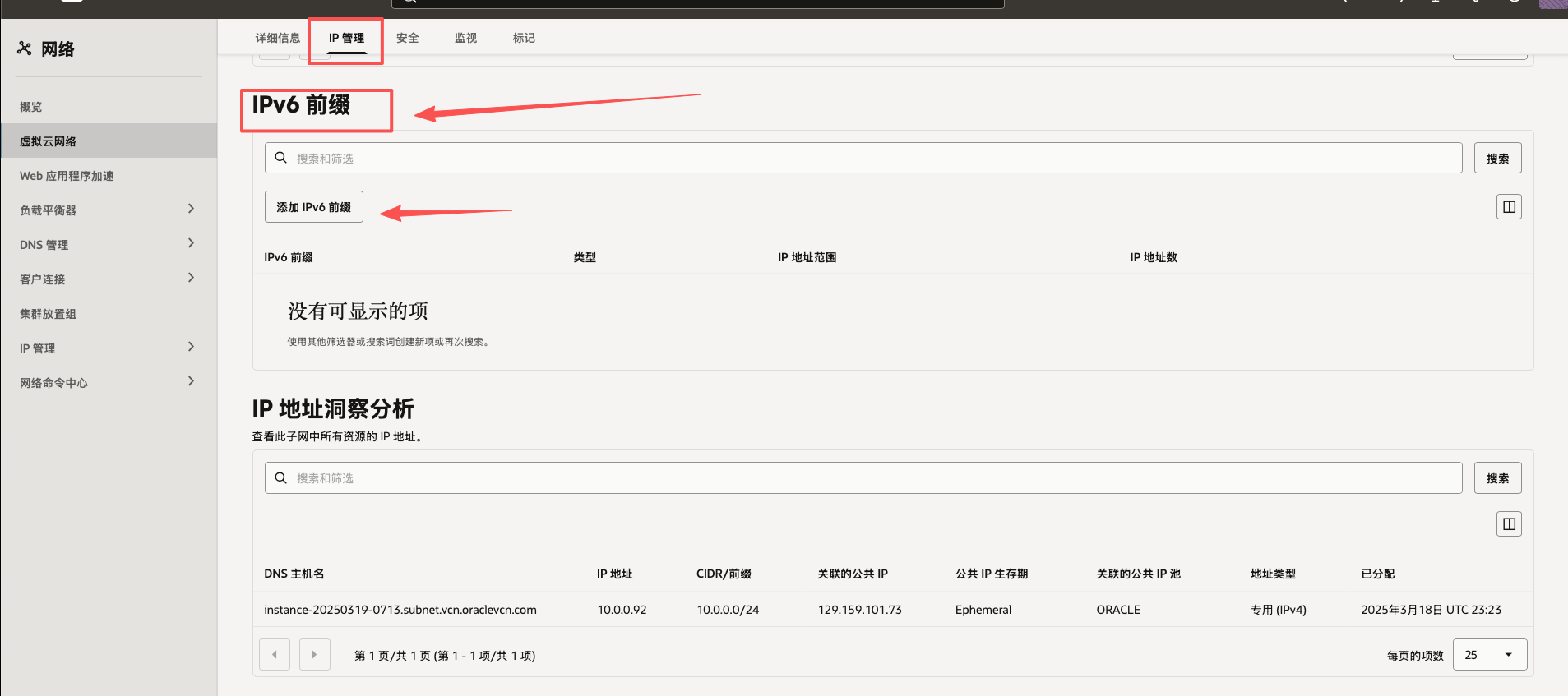Open the 安全 tab
The height and width of the screenshot is (696, 1568).
407,38
